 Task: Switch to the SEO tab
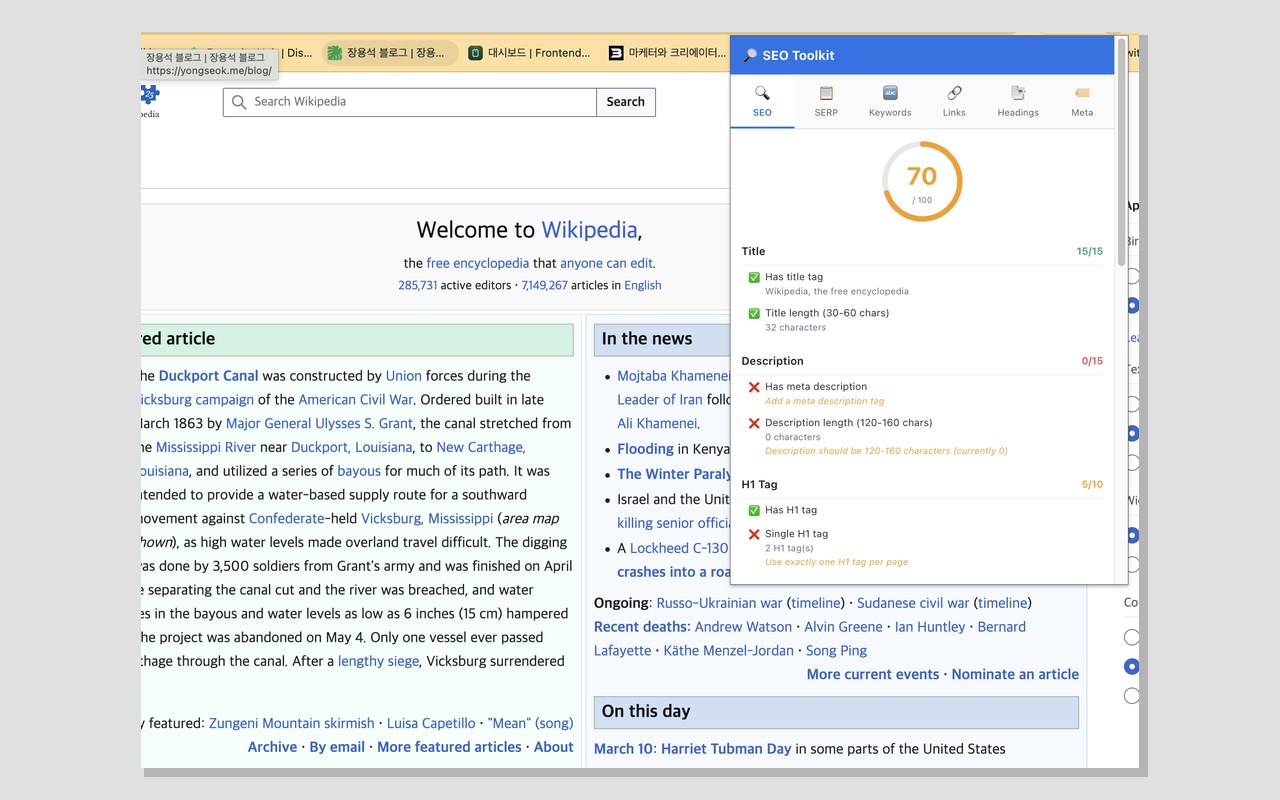pos(762,102)
